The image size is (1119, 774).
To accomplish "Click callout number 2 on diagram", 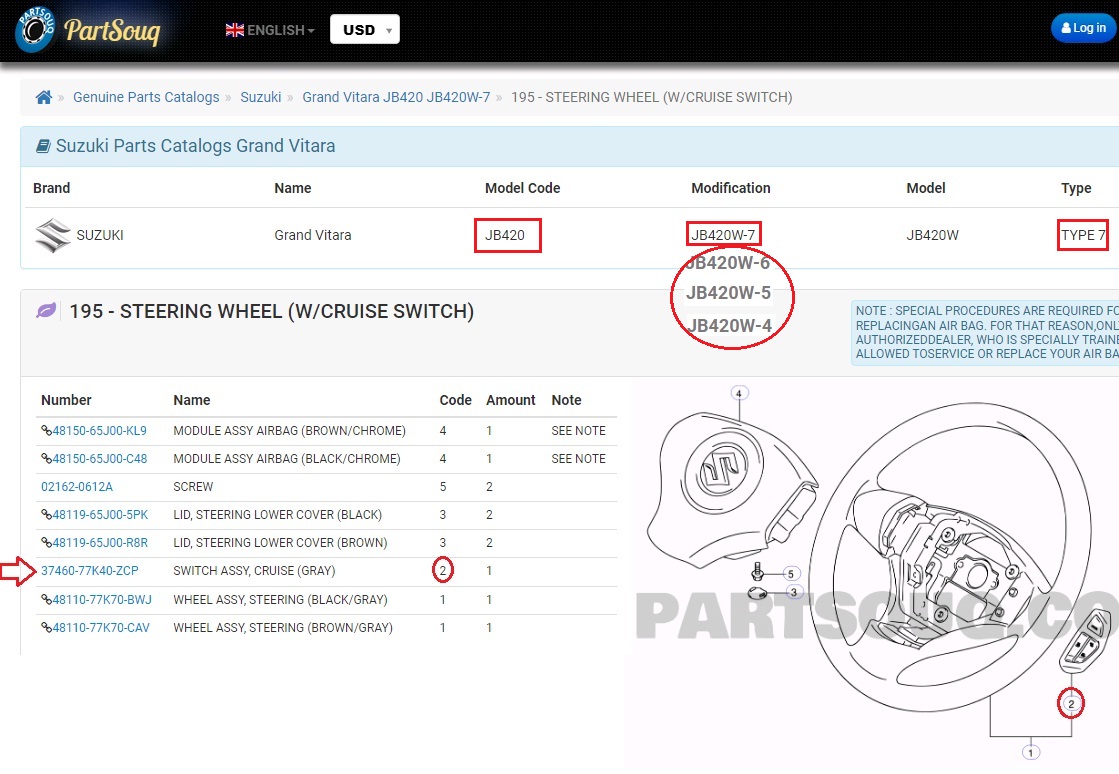I will point(1070,704).
